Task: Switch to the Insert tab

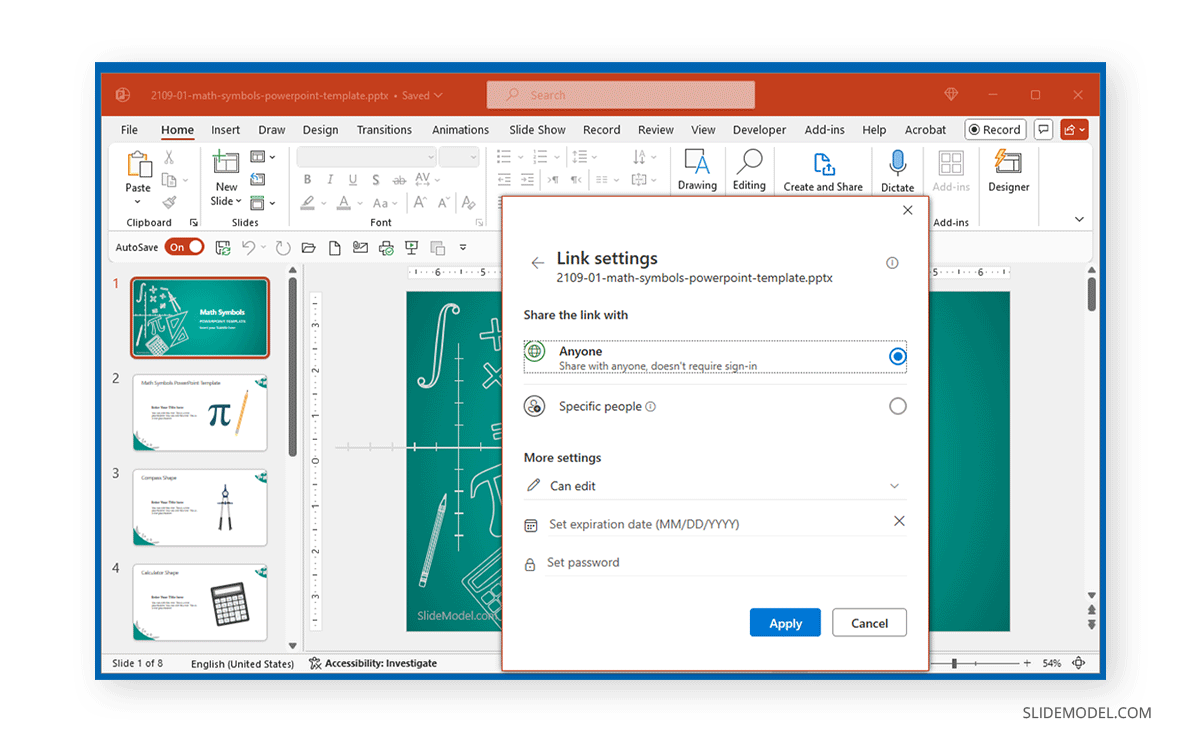Action: (x=225, y=130)
